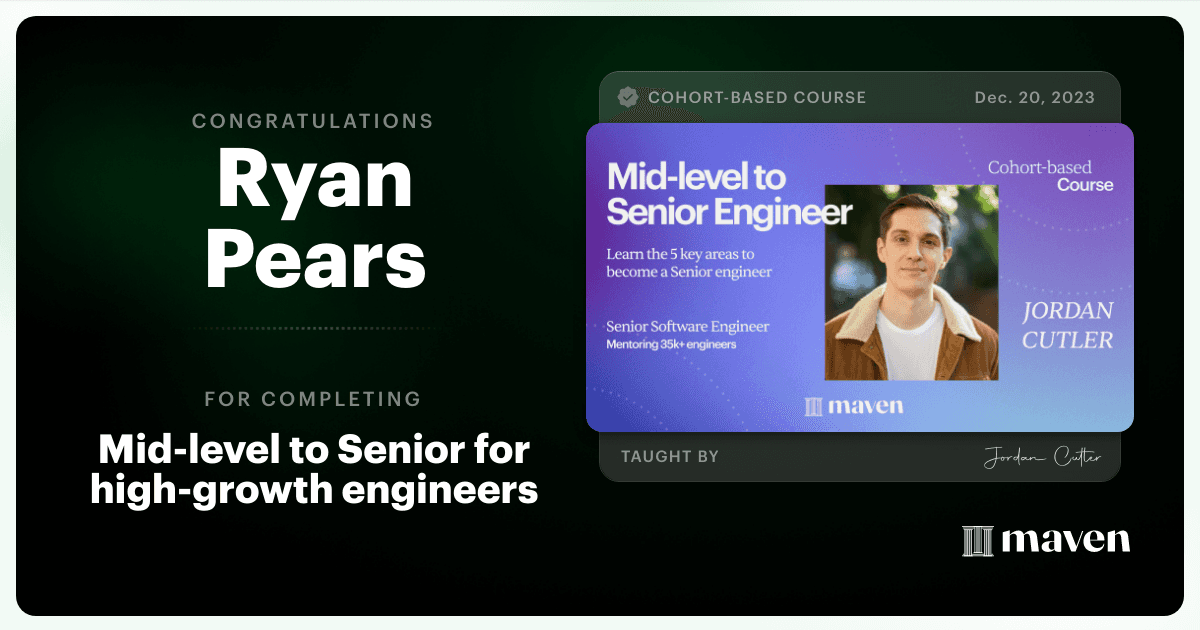This screenshot has width=1200, height=630.
Task: Click the course name Mid-level to Senior for high-growth engineers
Action: point(314,470)
